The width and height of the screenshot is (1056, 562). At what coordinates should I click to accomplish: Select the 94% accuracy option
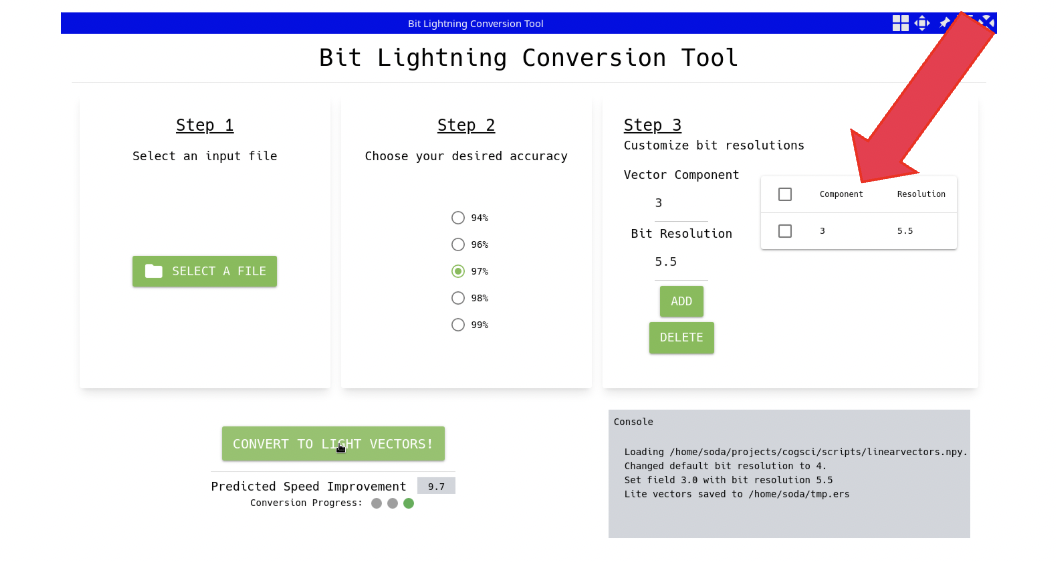click(458, 218)
